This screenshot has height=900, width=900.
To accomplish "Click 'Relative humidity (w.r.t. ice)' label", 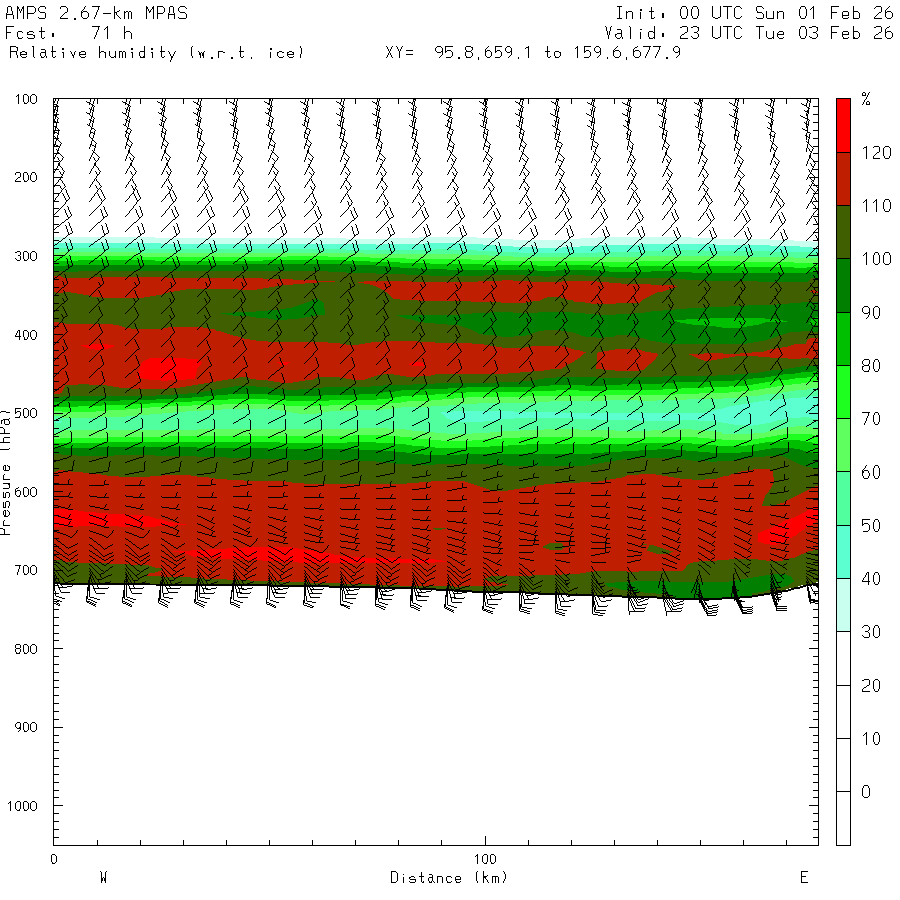I will click(x=156, y=53).
